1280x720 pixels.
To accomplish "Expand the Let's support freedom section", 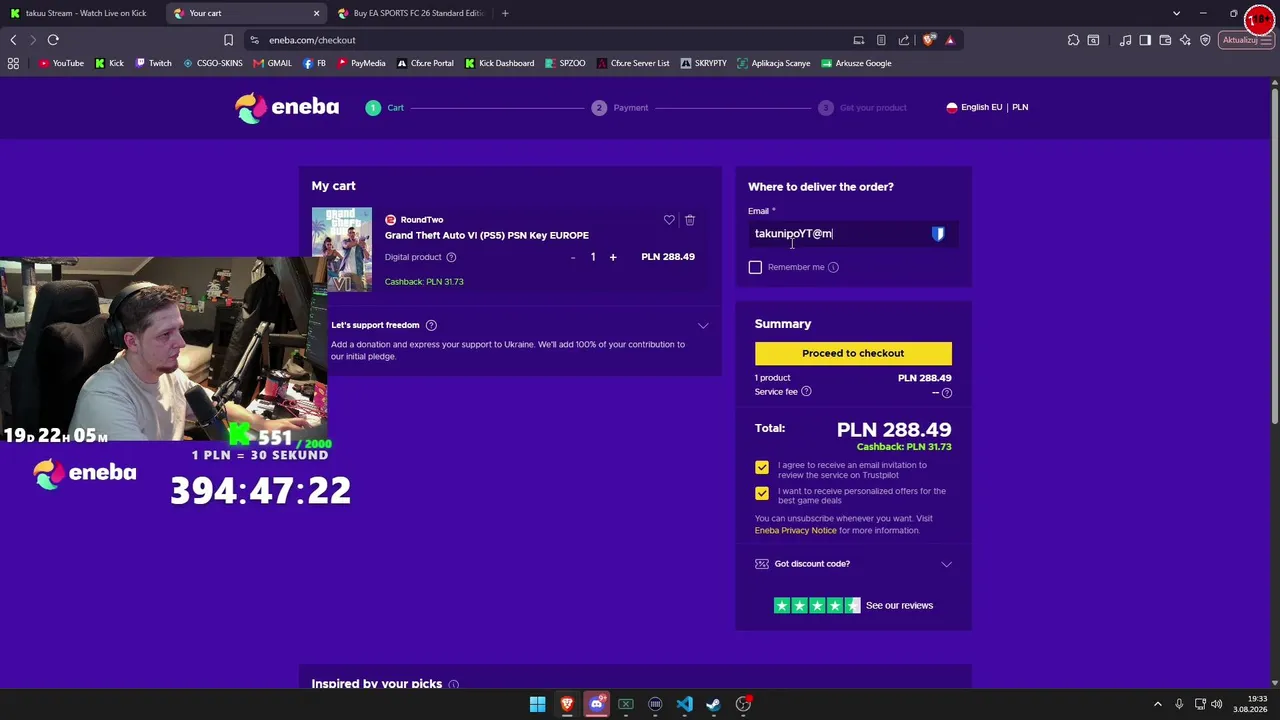I will click(703, 325).
